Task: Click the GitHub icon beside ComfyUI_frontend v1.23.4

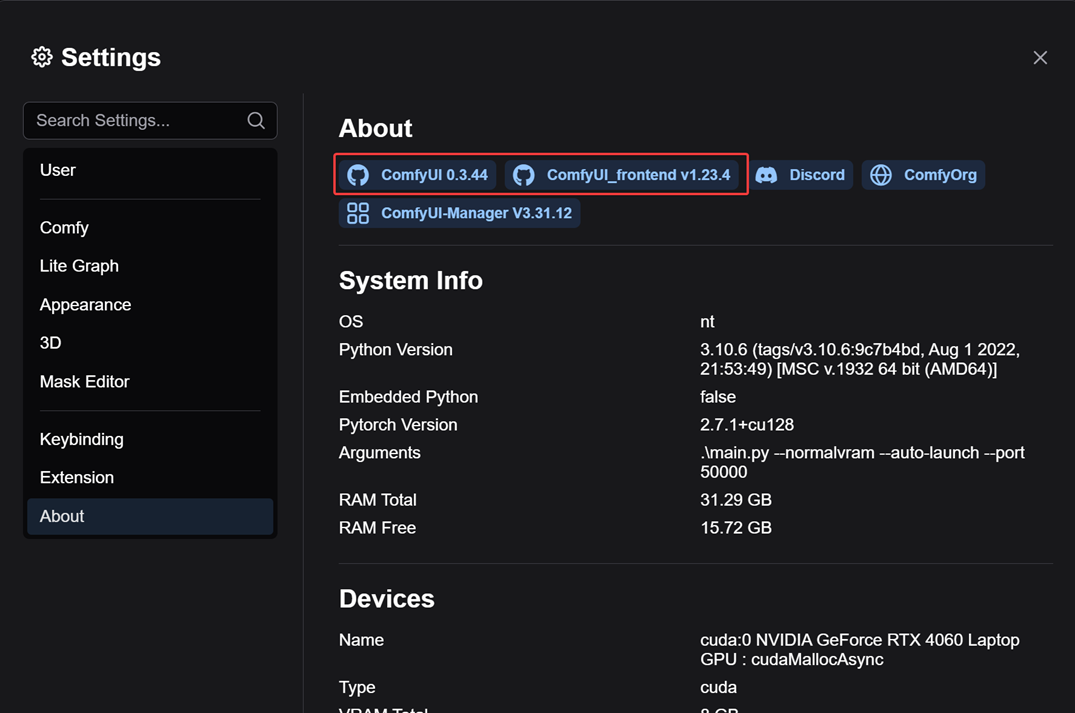Action: [x=524, y=175]
